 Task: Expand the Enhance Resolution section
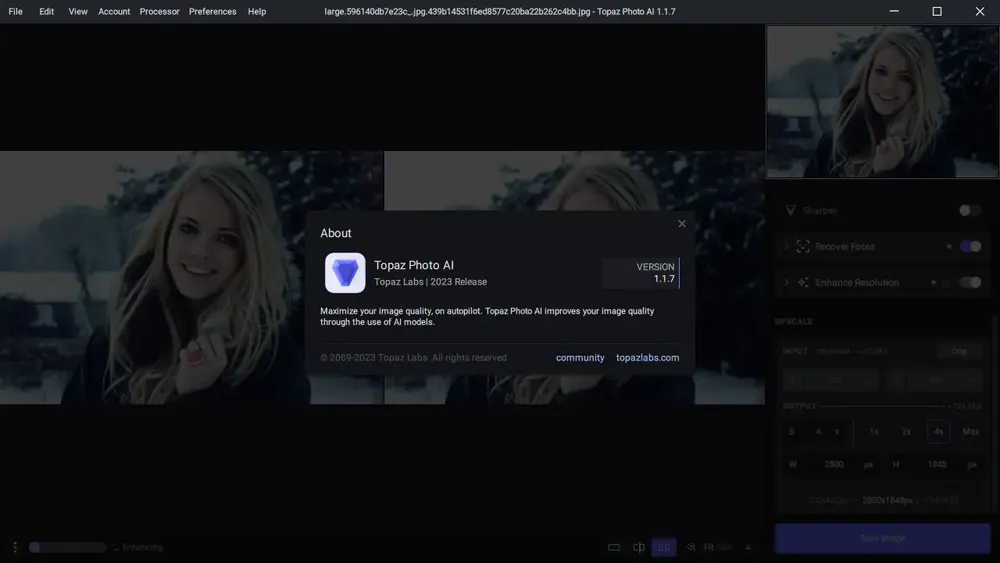point(786,282)
